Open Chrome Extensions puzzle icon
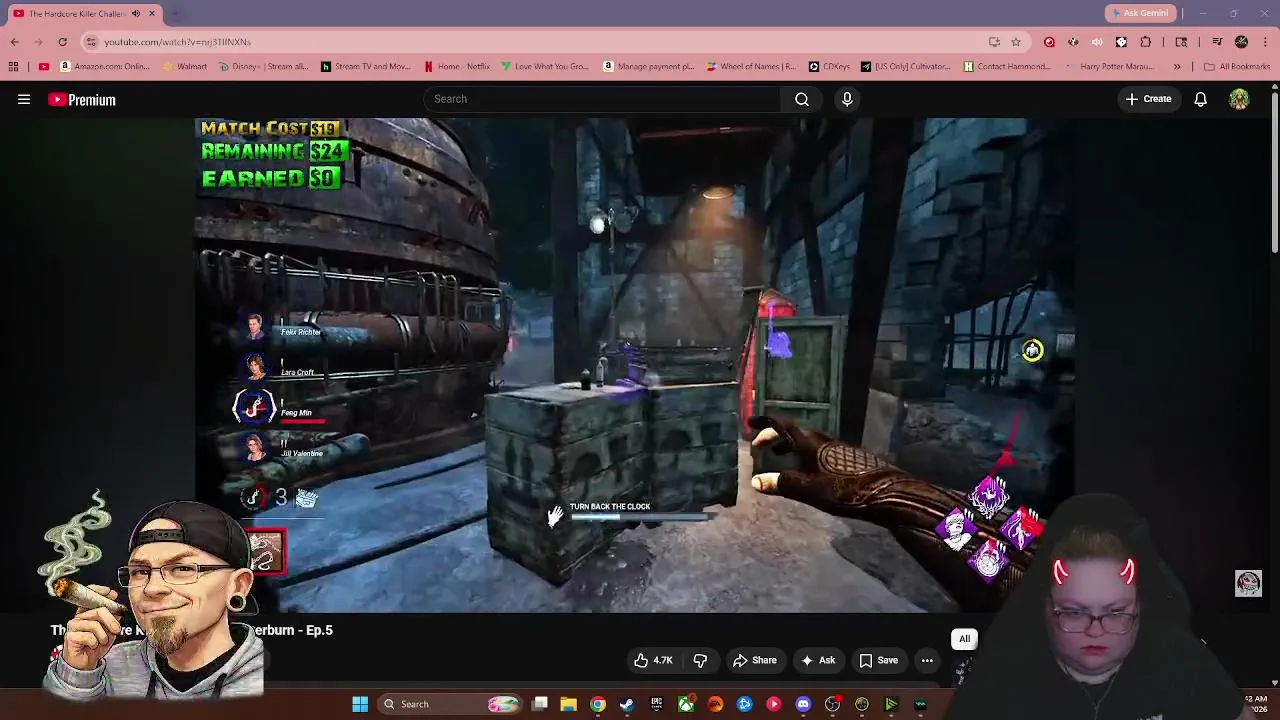This screenshot has height=720, width=1280. click(1145, 42)
